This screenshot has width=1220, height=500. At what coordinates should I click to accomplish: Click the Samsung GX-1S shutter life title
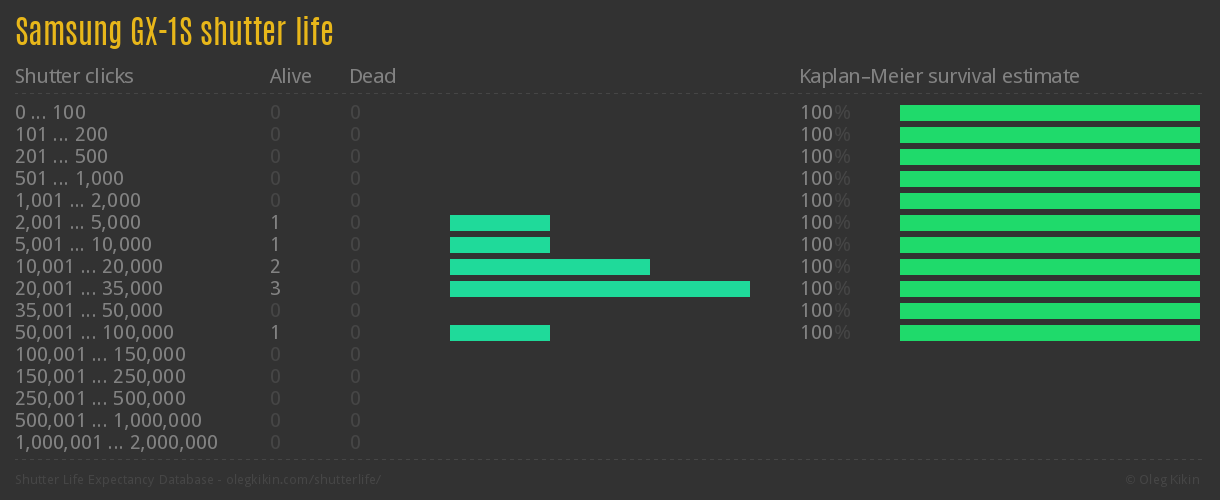click(174, 33)
